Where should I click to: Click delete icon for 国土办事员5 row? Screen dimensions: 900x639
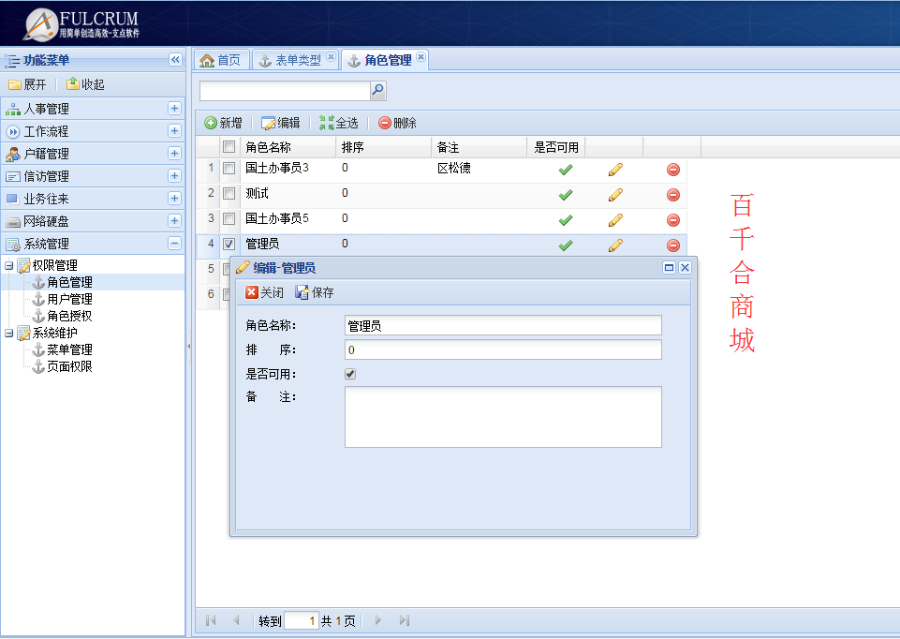tap(673, 220)
